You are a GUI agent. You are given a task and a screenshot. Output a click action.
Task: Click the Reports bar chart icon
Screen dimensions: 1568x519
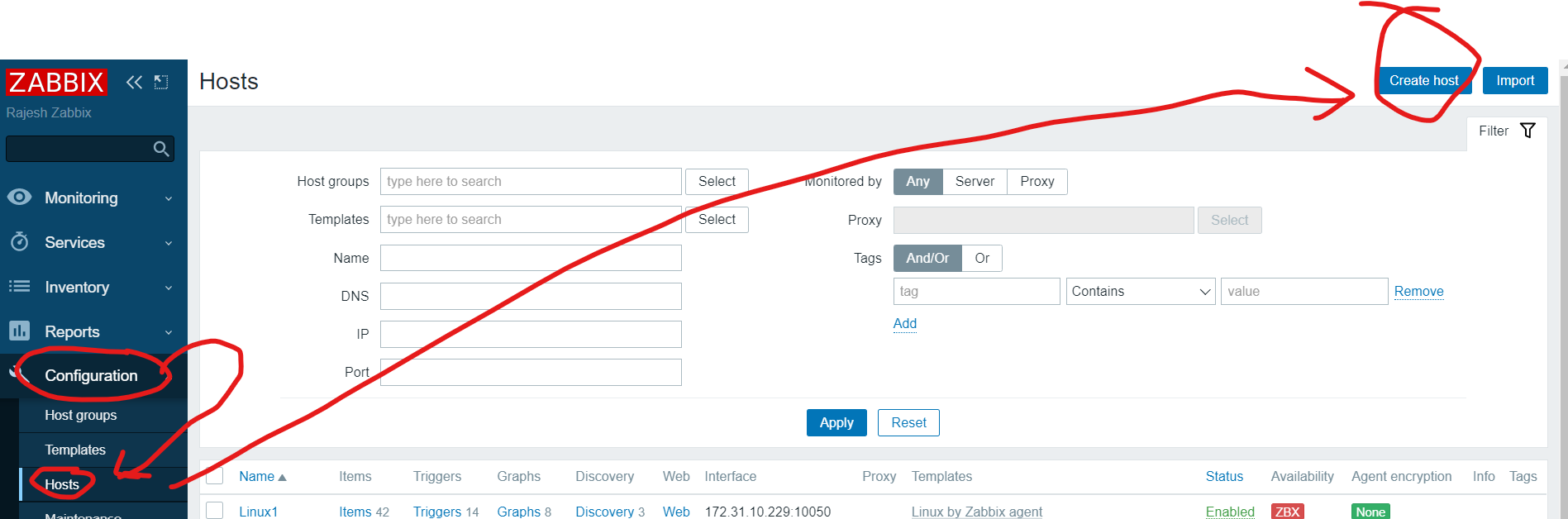click(x=20, y=331)
